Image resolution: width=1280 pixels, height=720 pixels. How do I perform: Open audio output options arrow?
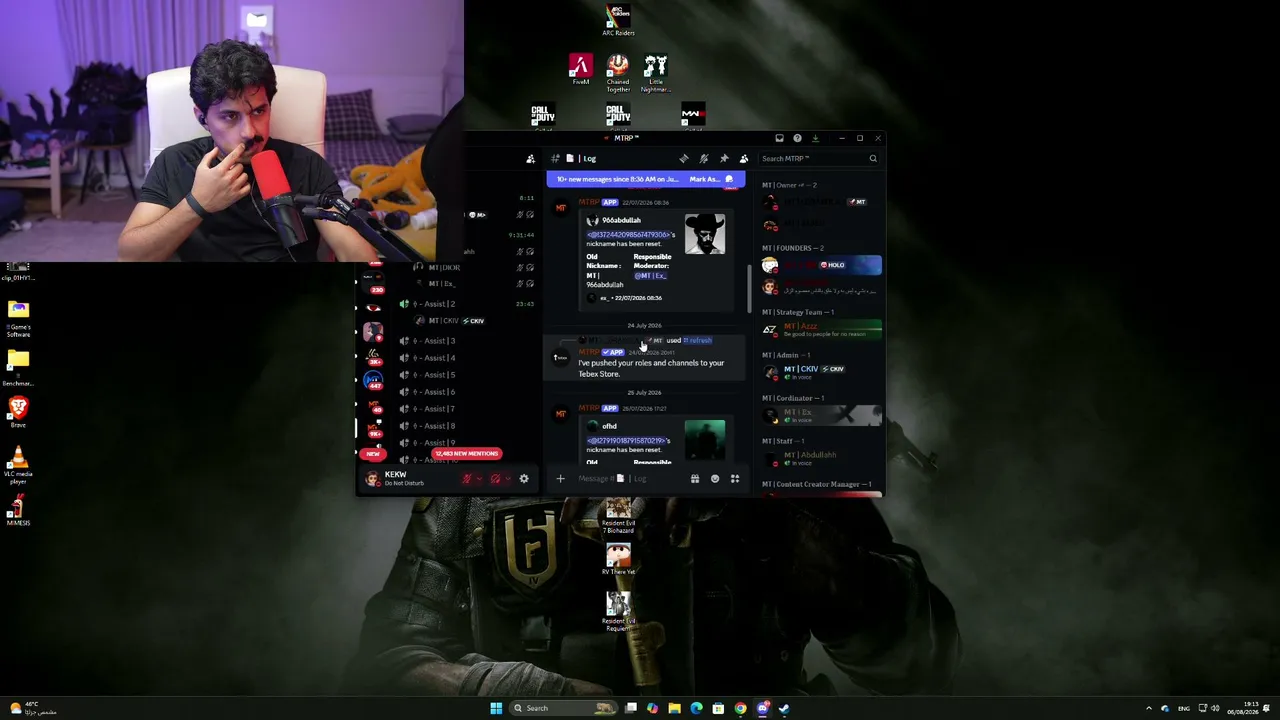click(x=507, y=478)
